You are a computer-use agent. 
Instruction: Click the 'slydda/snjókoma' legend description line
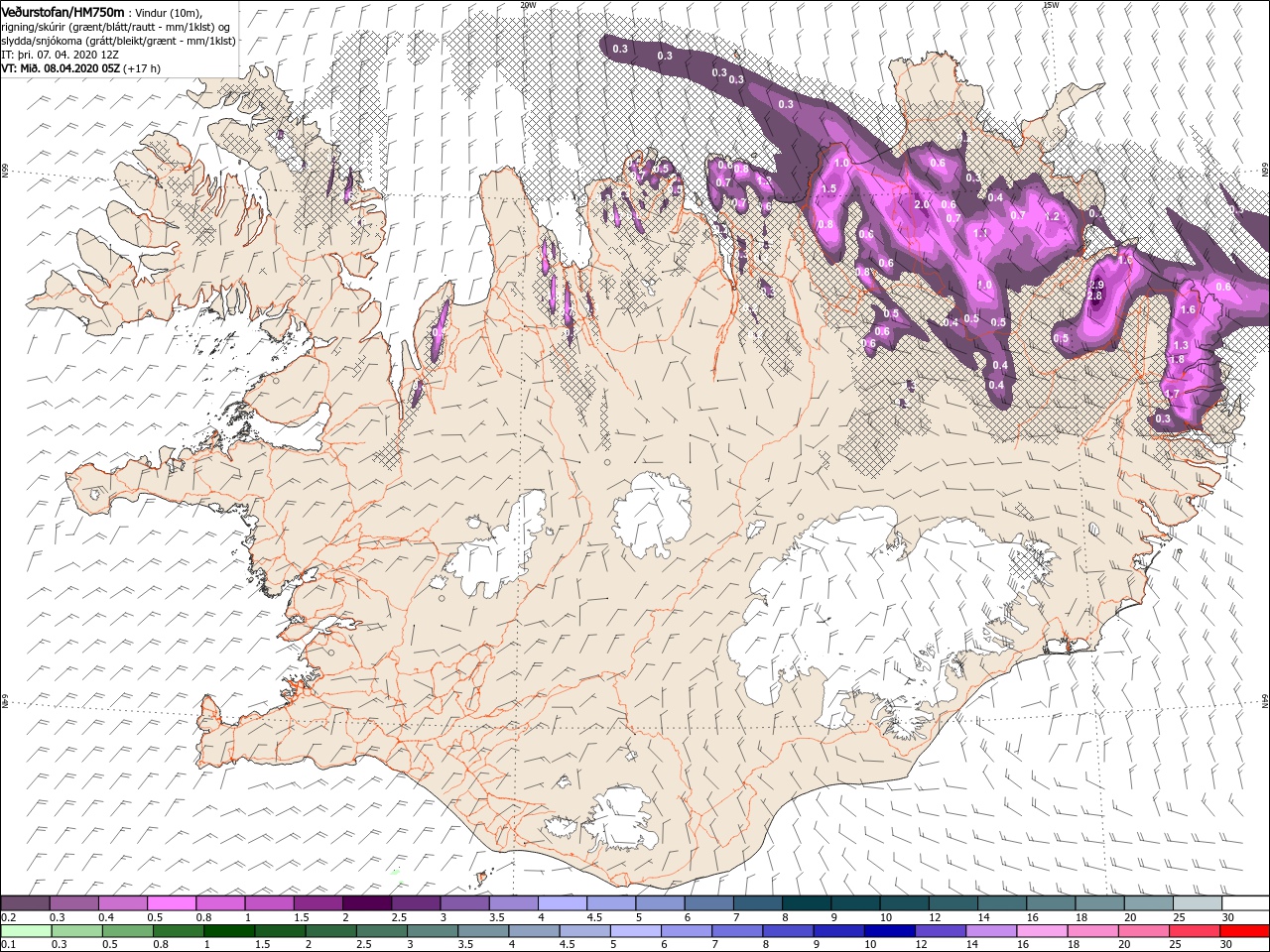point(118,41)
